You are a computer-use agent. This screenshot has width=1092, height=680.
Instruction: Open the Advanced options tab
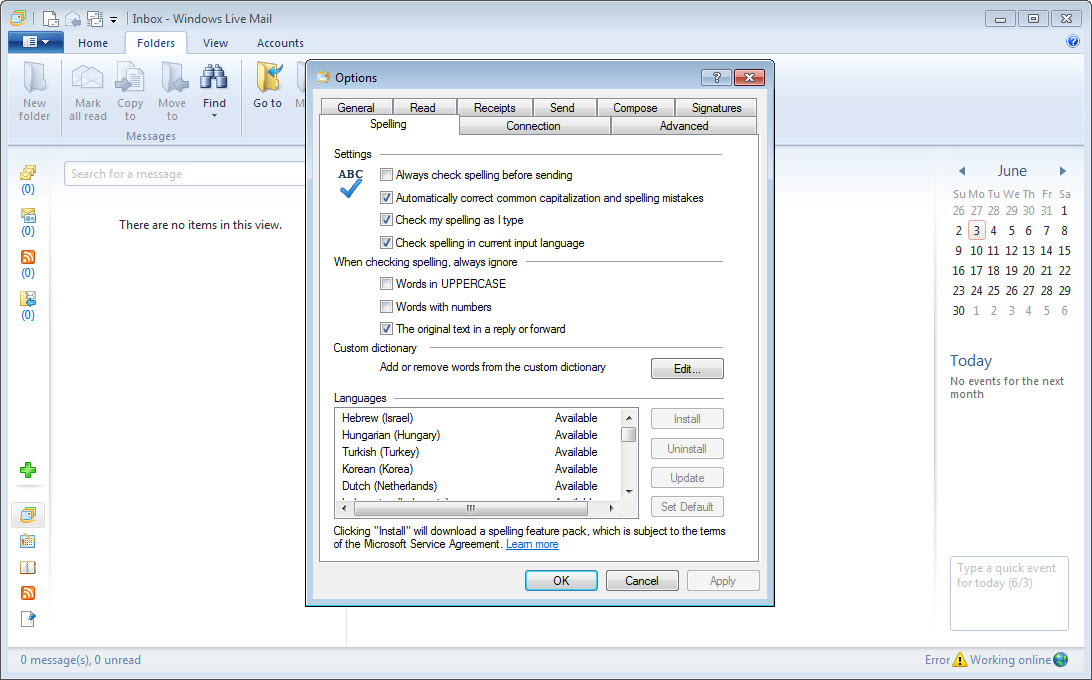coord(684,126)
